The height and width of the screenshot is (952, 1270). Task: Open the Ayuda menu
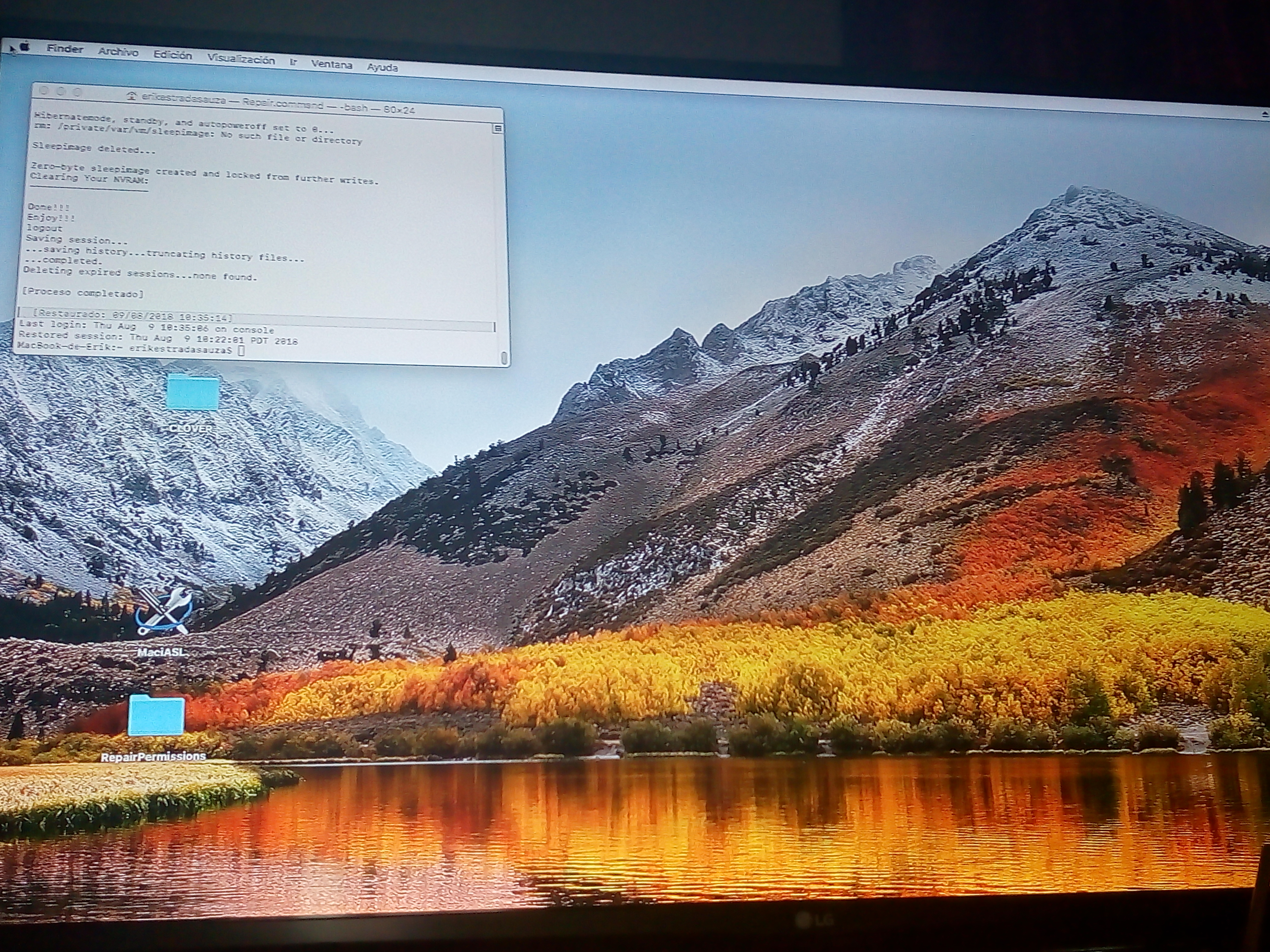click(x=383, y=67)
